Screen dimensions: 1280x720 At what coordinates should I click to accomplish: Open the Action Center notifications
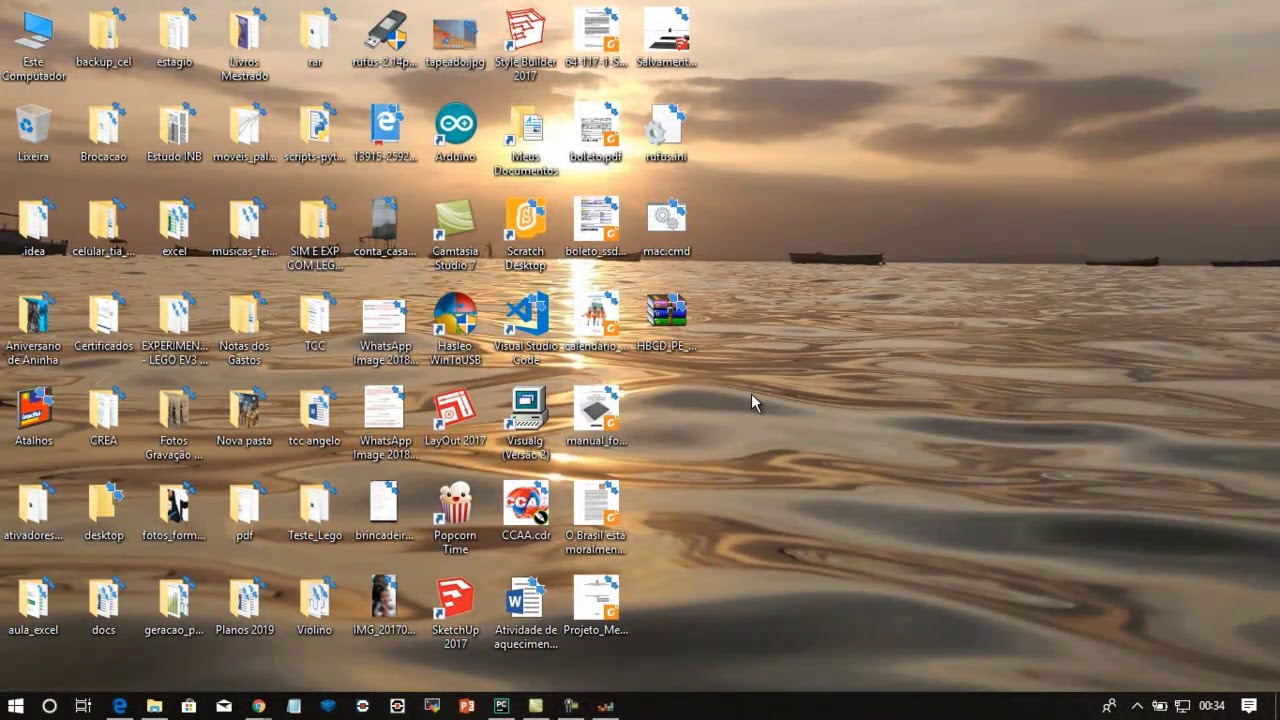pos(1249,706)
